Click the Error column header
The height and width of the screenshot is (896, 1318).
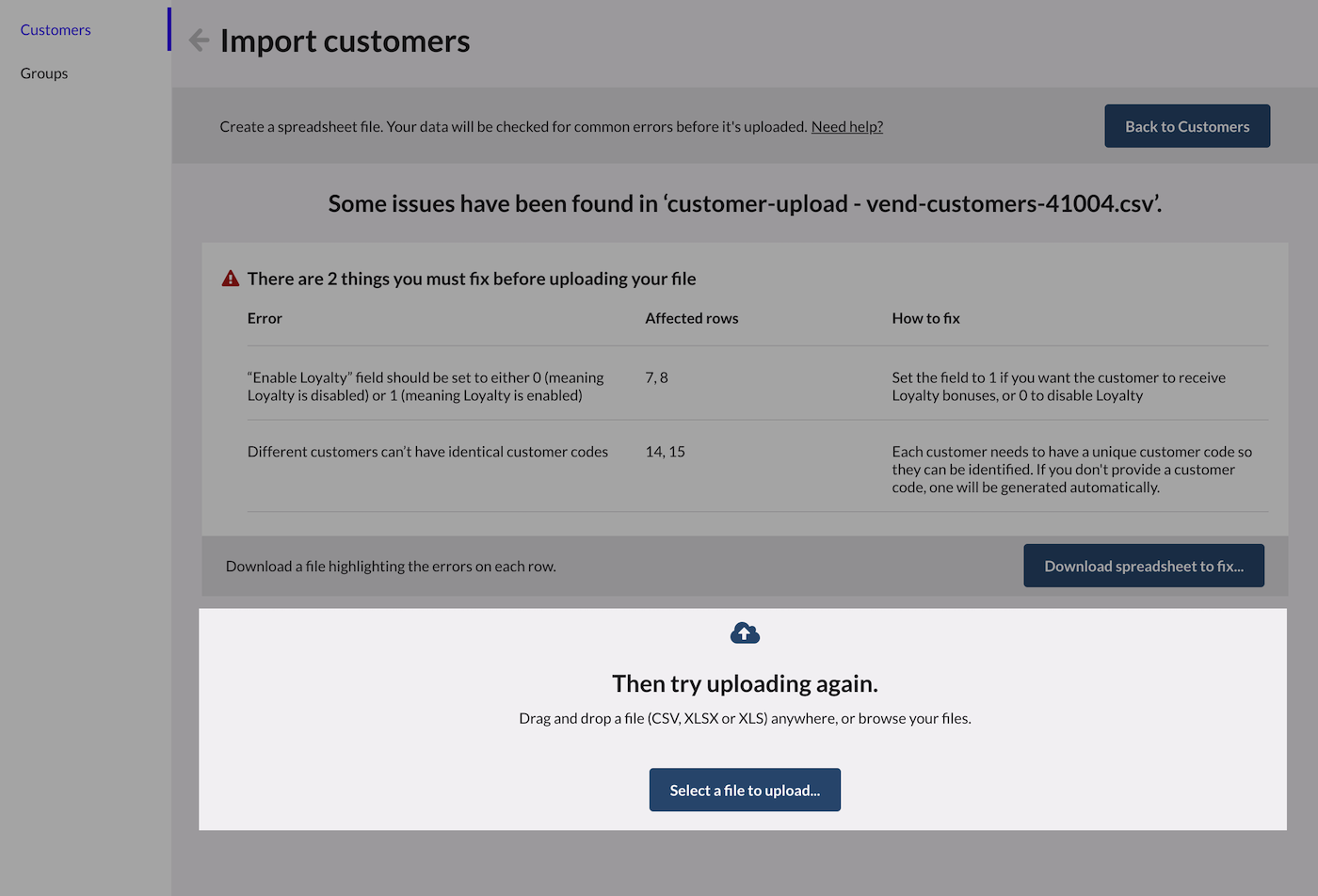tap(265, 319)
